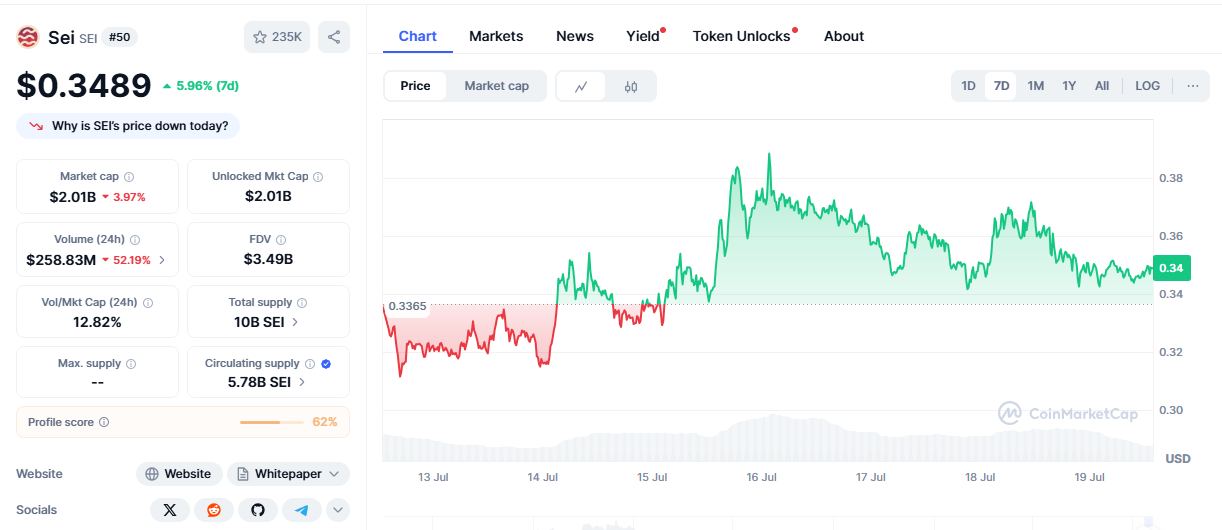The height and width of the screenshot is (530, 1222).
Task: Click the 12.82% Vol/Mkt Cap value
Action: click(97, 322)
